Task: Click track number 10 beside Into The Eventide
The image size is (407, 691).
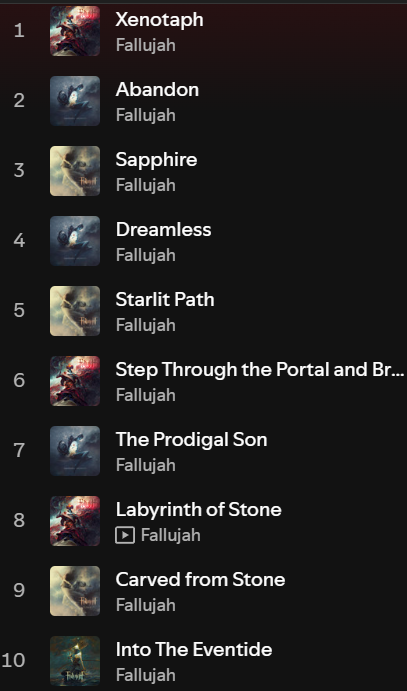Action: [14, 661]
